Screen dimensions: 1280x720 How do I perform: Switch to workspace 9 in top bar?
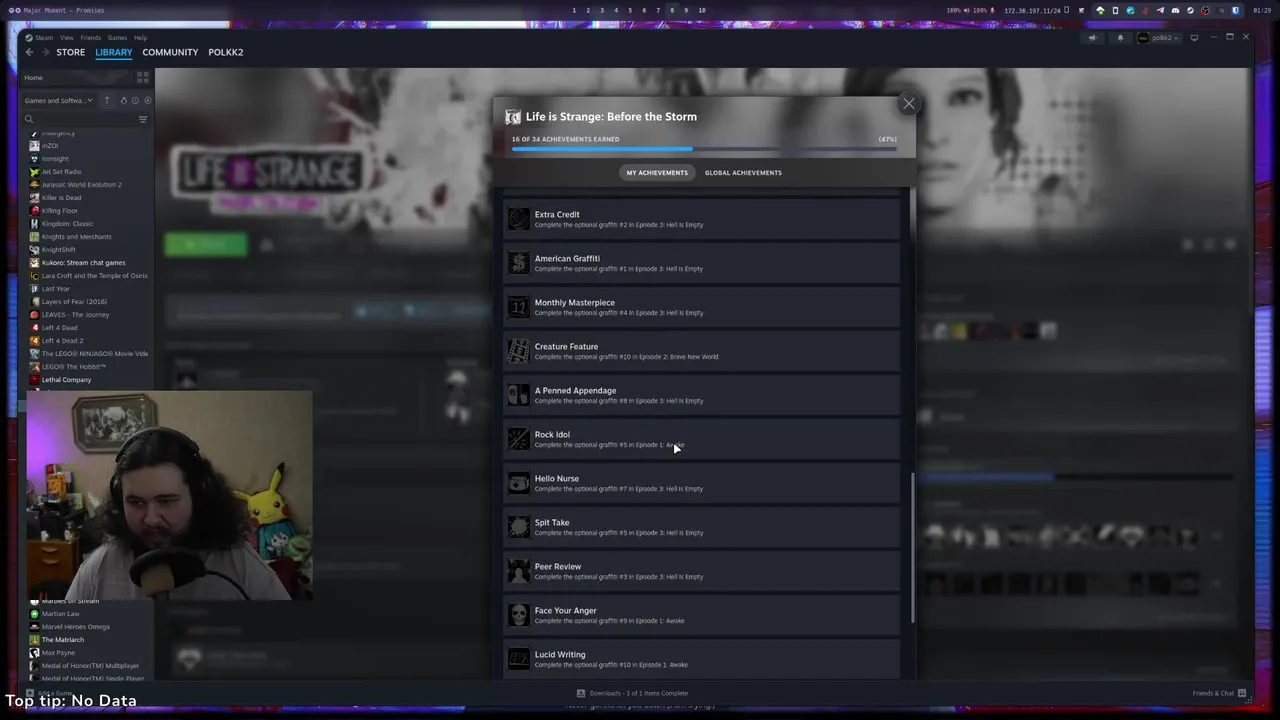pos(686,10)
